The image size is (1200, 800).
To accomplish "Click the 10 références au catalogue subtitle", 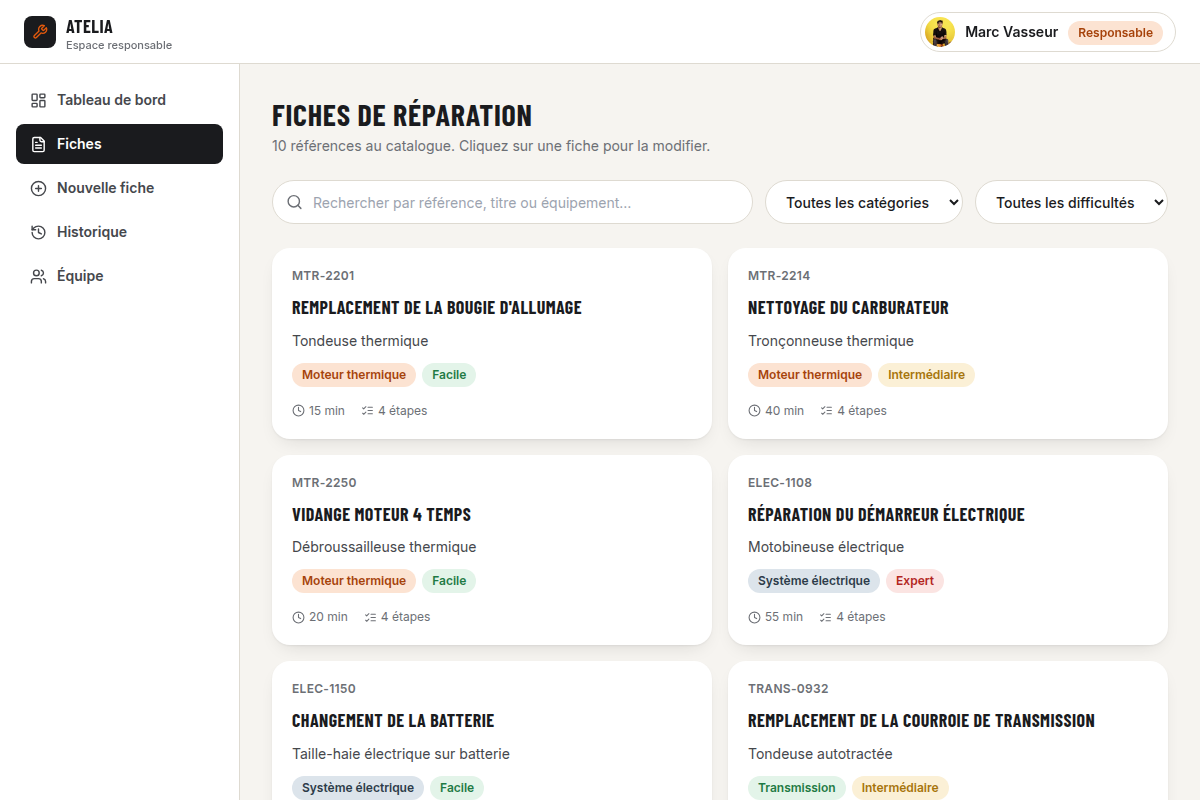I will point(491,146).
